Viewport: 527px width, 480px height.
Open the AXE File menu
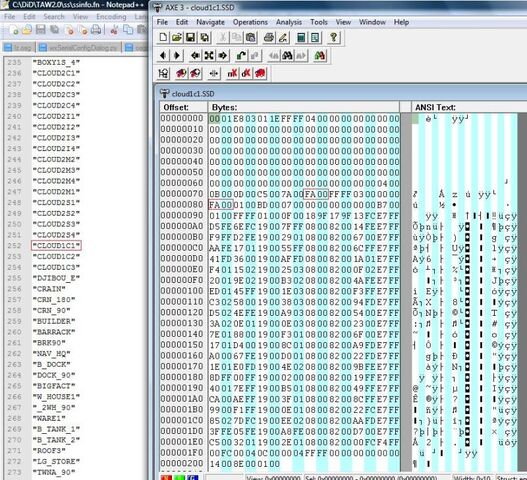[x=162, y=22]
